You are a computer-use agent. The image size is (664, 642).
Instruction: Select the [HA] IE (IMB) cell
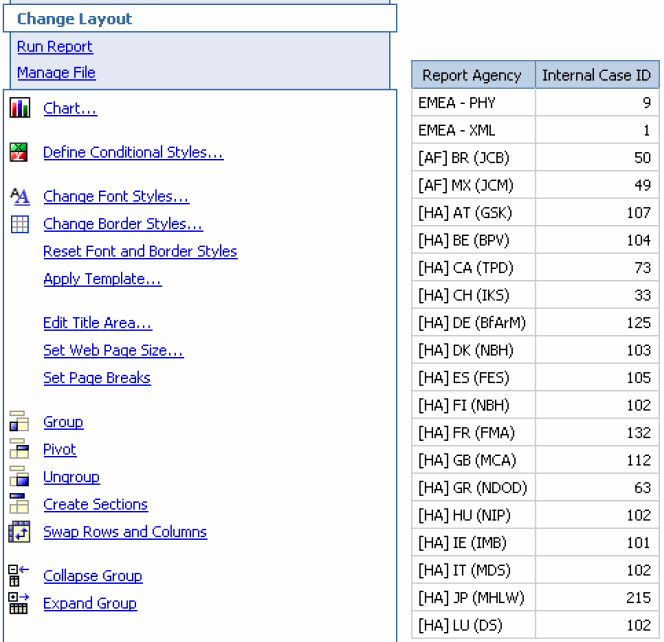473,543
